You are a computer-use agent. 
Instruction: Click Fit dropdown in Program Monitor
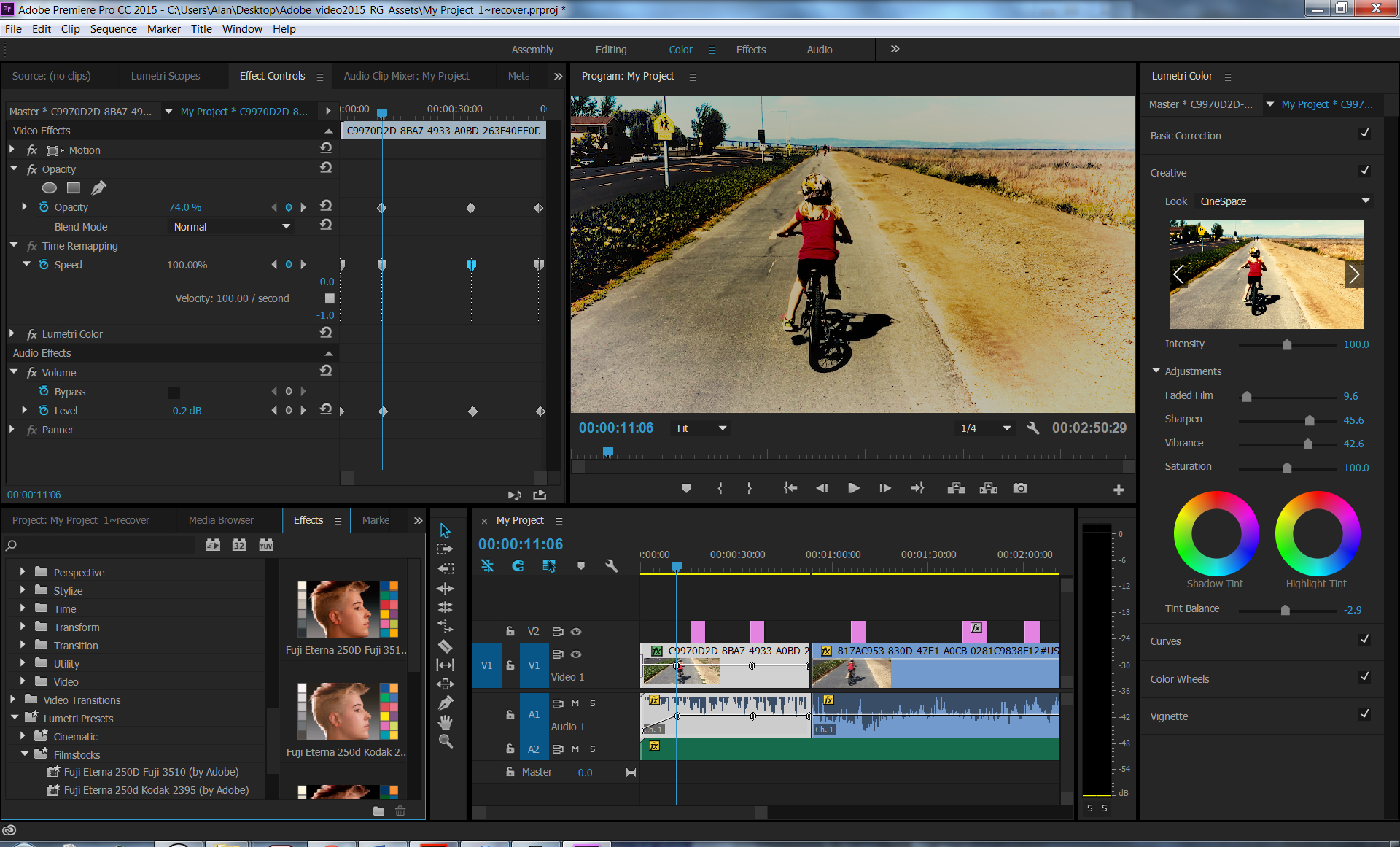pyautogui.click(x=700, y=428)
